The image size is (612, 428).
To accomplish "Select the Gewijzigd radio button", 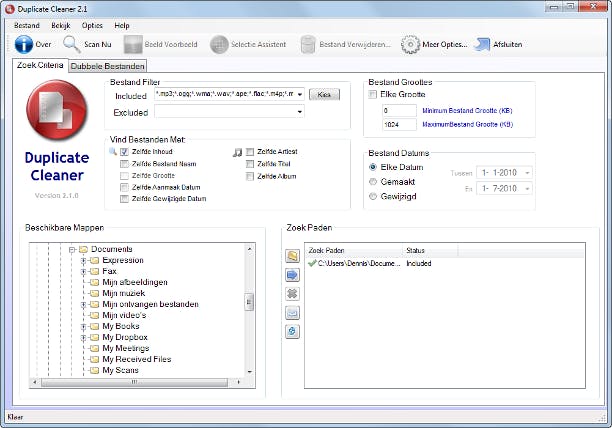I will pos(373,196).
